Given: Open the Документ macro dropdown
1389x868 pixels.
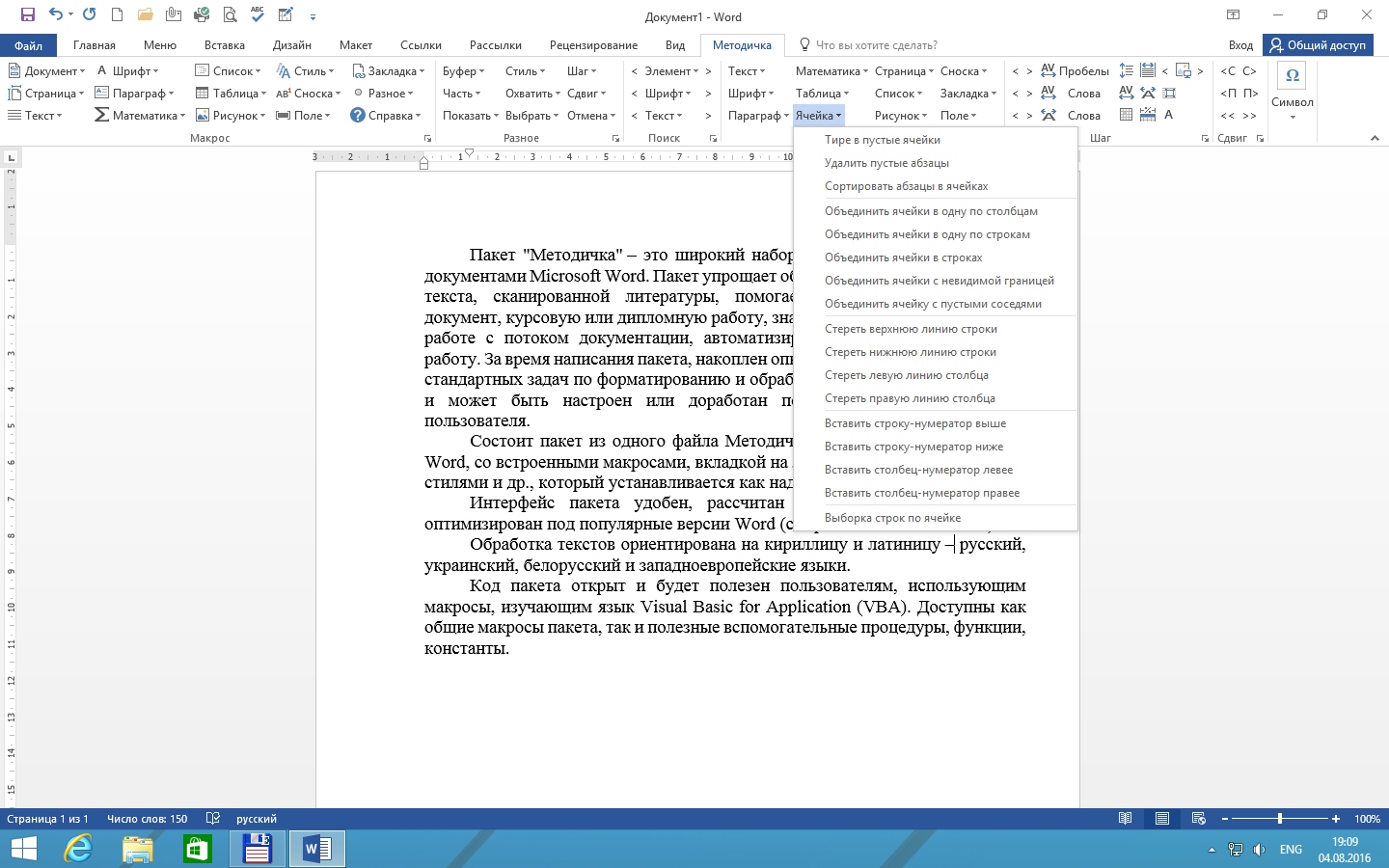Looking at the screenshot, I should [x=46, y=70].
